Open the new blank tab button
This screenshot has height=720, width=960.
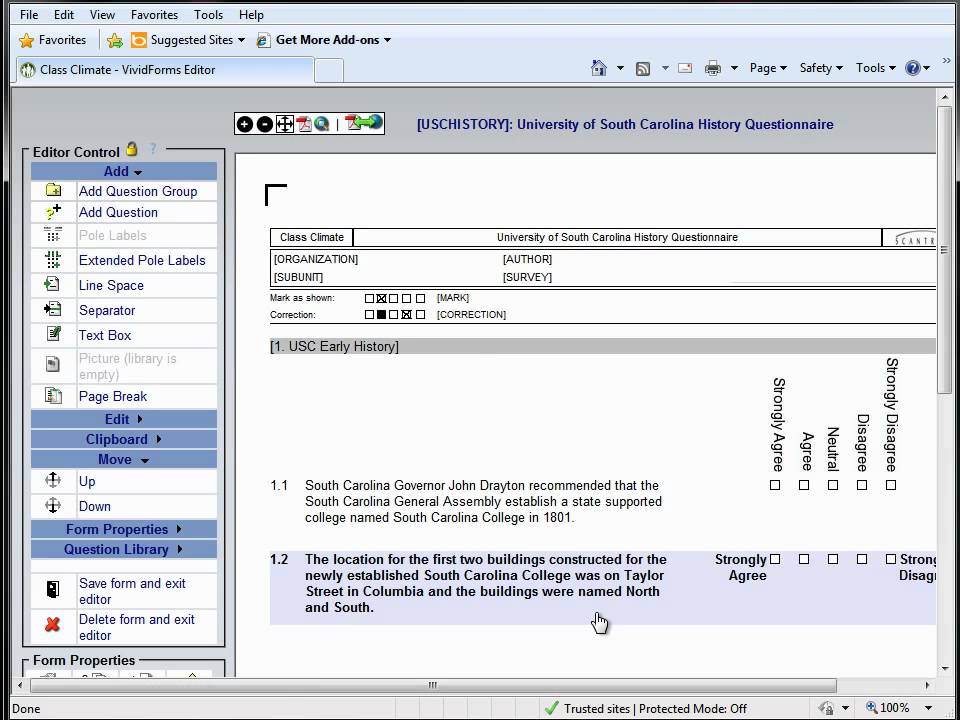[329, 70]
